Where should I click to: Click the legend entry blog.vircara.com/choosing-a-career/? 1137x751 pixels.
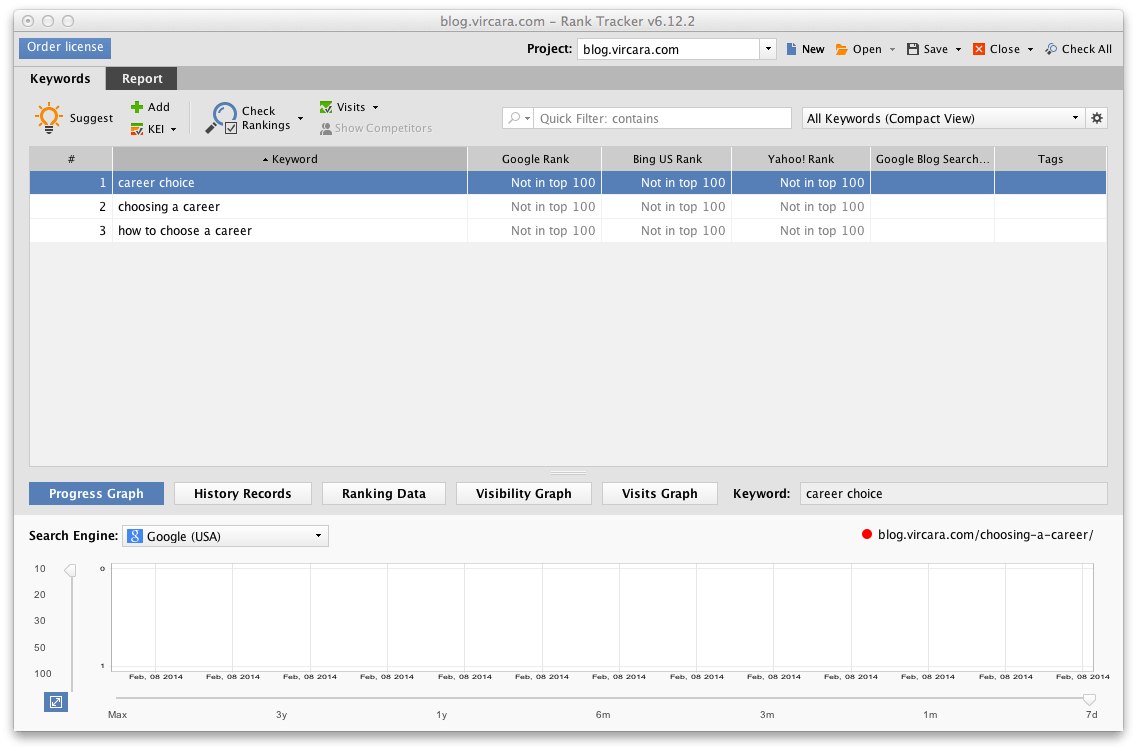pos(977,535)
